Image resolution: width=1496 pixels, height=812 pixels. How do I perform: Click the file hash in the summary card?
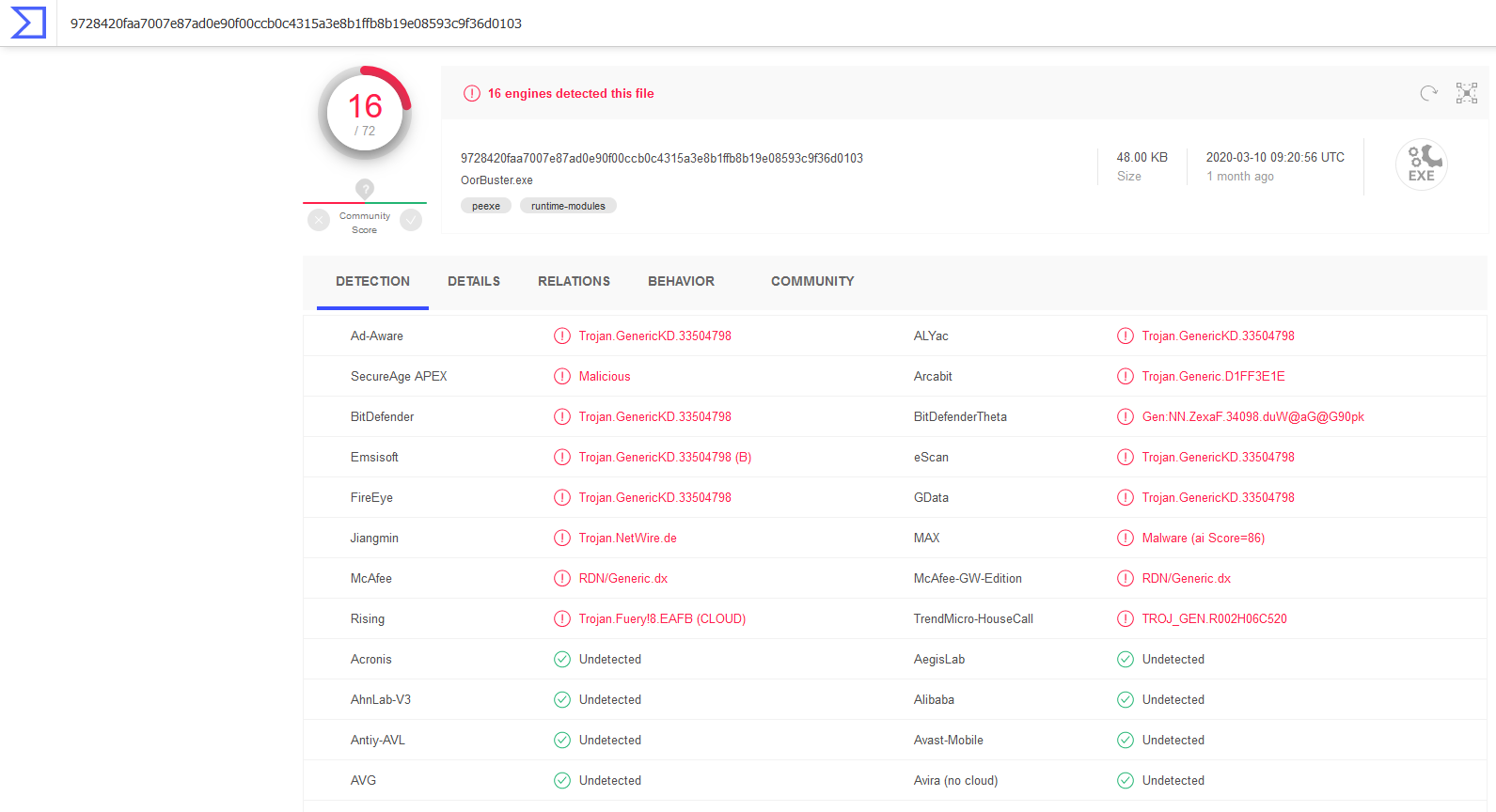point(662,158)
